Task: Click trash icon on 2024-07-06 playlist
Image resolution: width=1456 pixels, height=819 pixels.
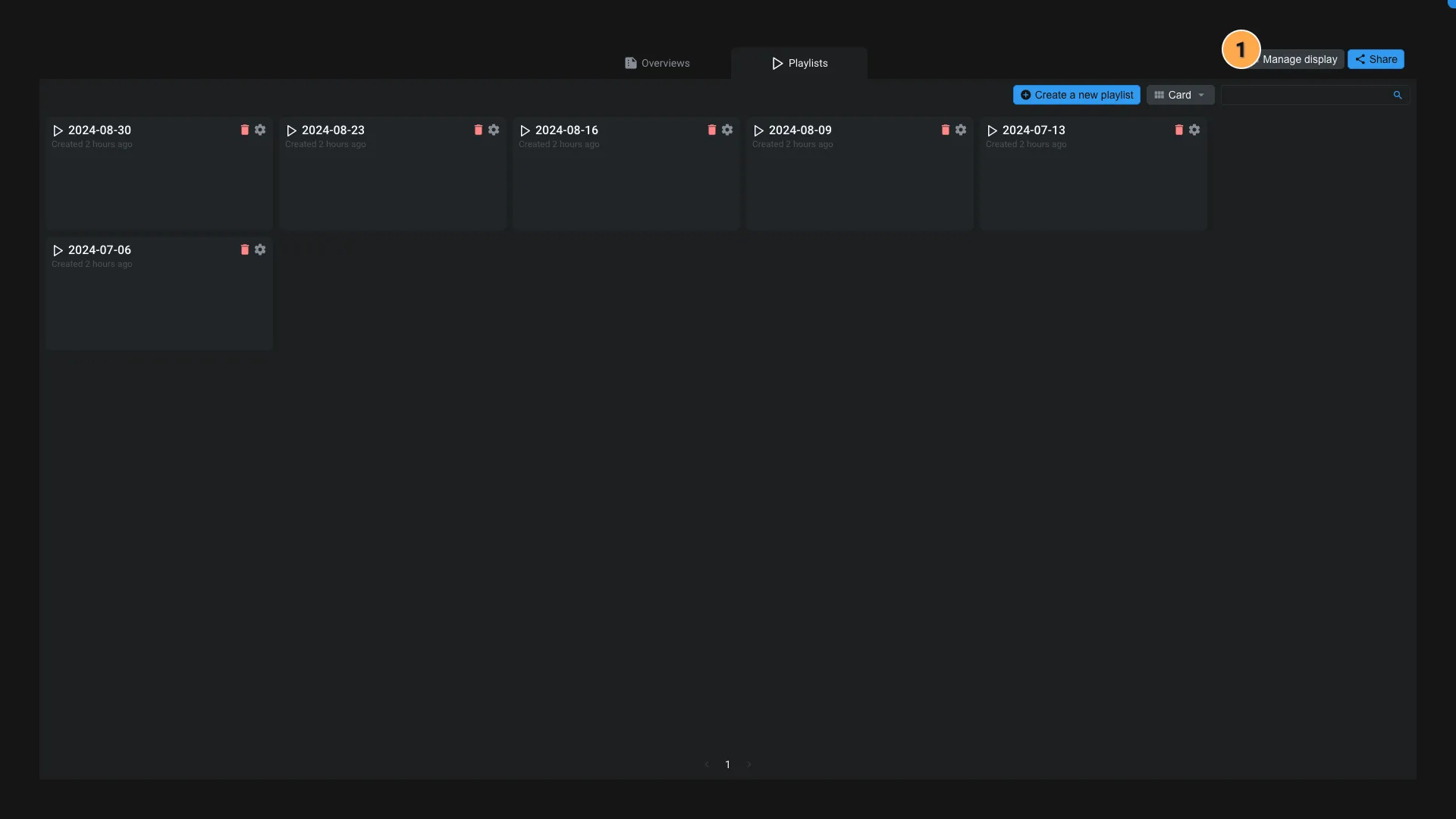Action: click(244, 249)
